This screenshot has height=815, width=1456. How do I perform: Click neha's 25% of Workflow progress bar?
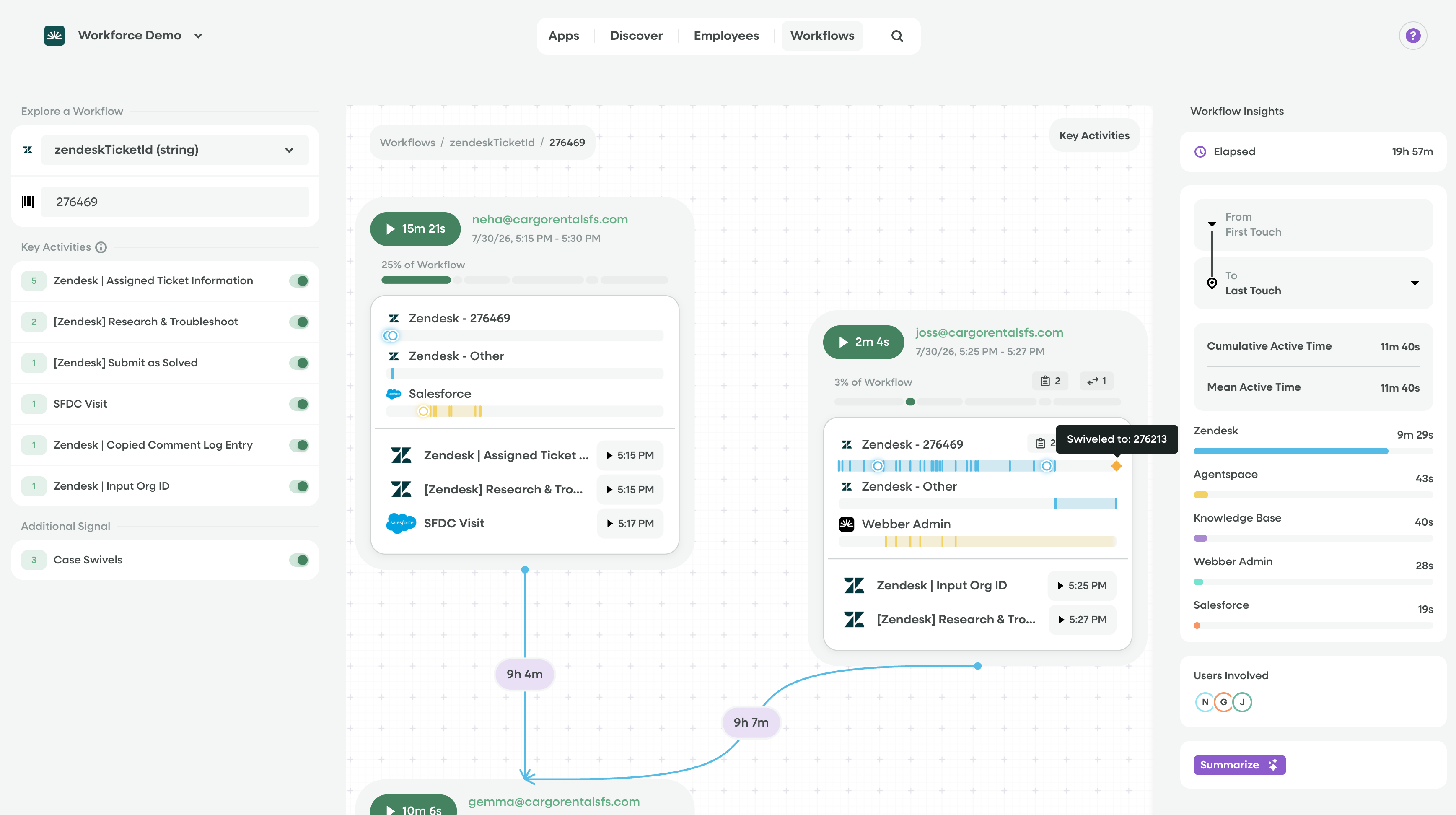coord(525,280)
